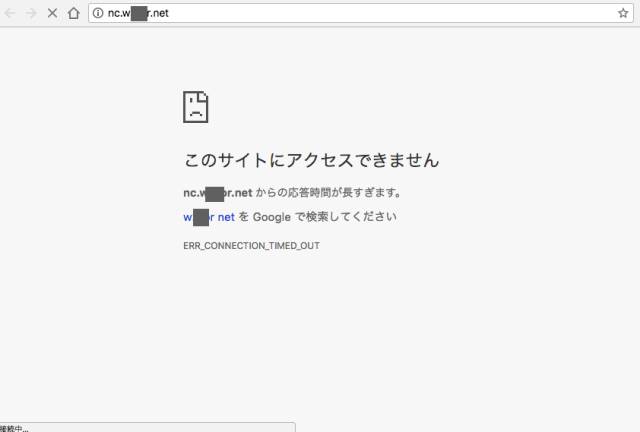The image size is (640, 432).
Task: Open site information circle icon
Action: [98, 13]
